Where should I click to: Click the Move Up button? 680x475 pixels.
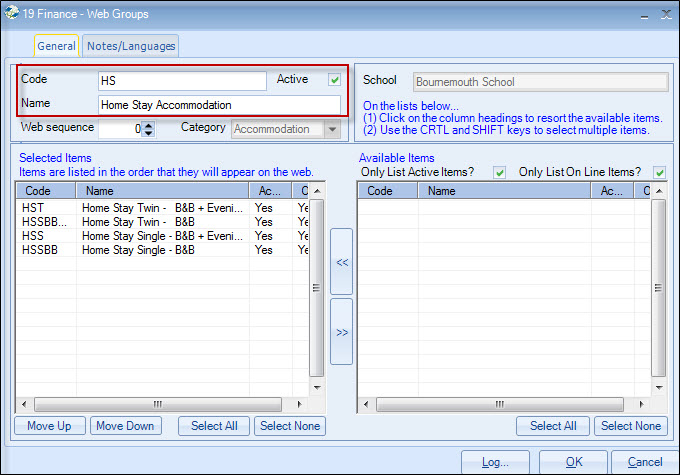tap(49, 426)
